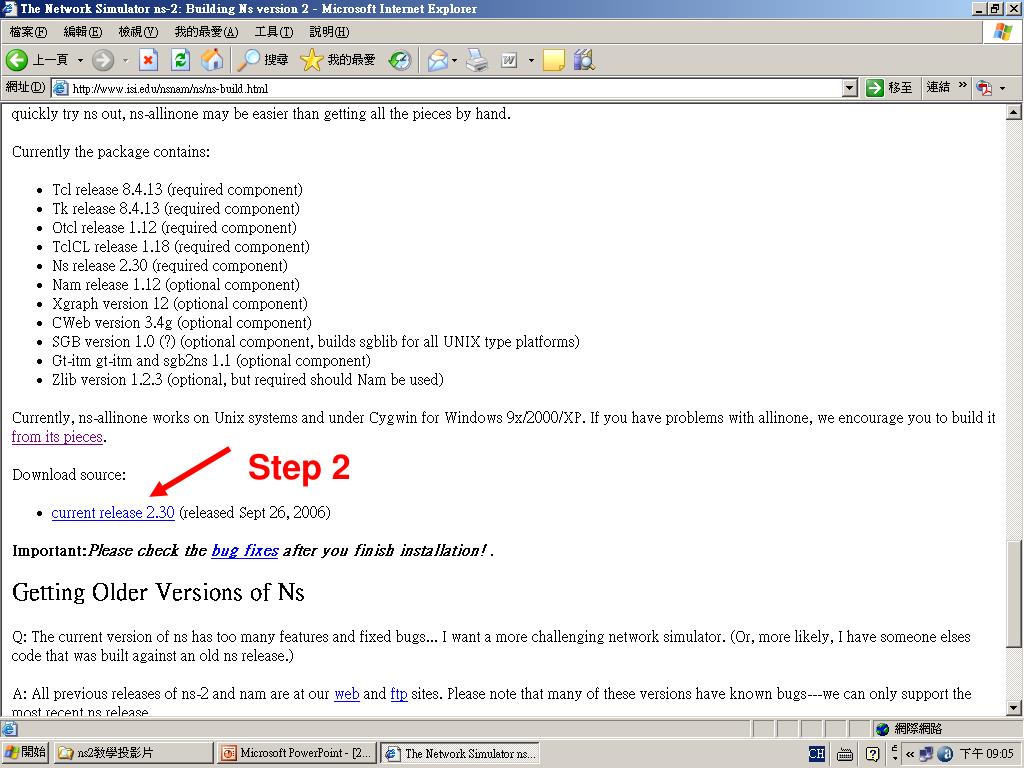The width and height of the screenshot is (1024, 768).
Task: Open the 說明(H) Help menu
Action: [x=329, y=31]
